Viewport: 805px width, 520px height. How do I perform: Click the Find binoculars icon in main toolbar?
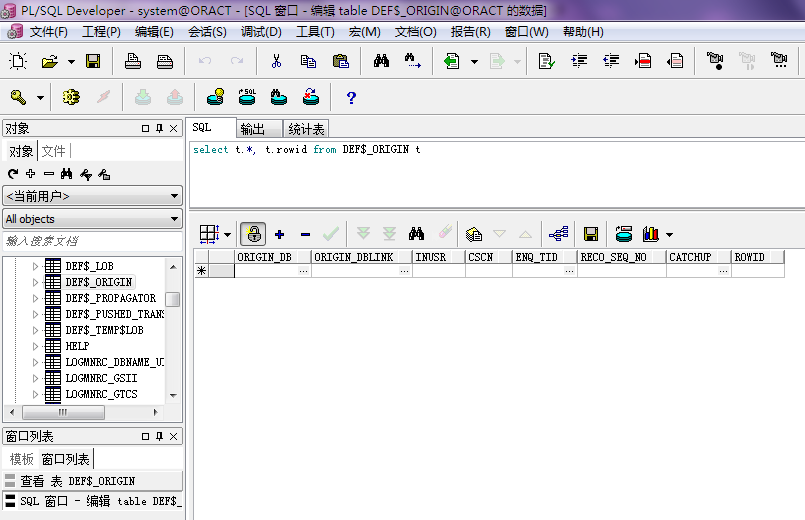pyautogui.click(x=381, y=62)
